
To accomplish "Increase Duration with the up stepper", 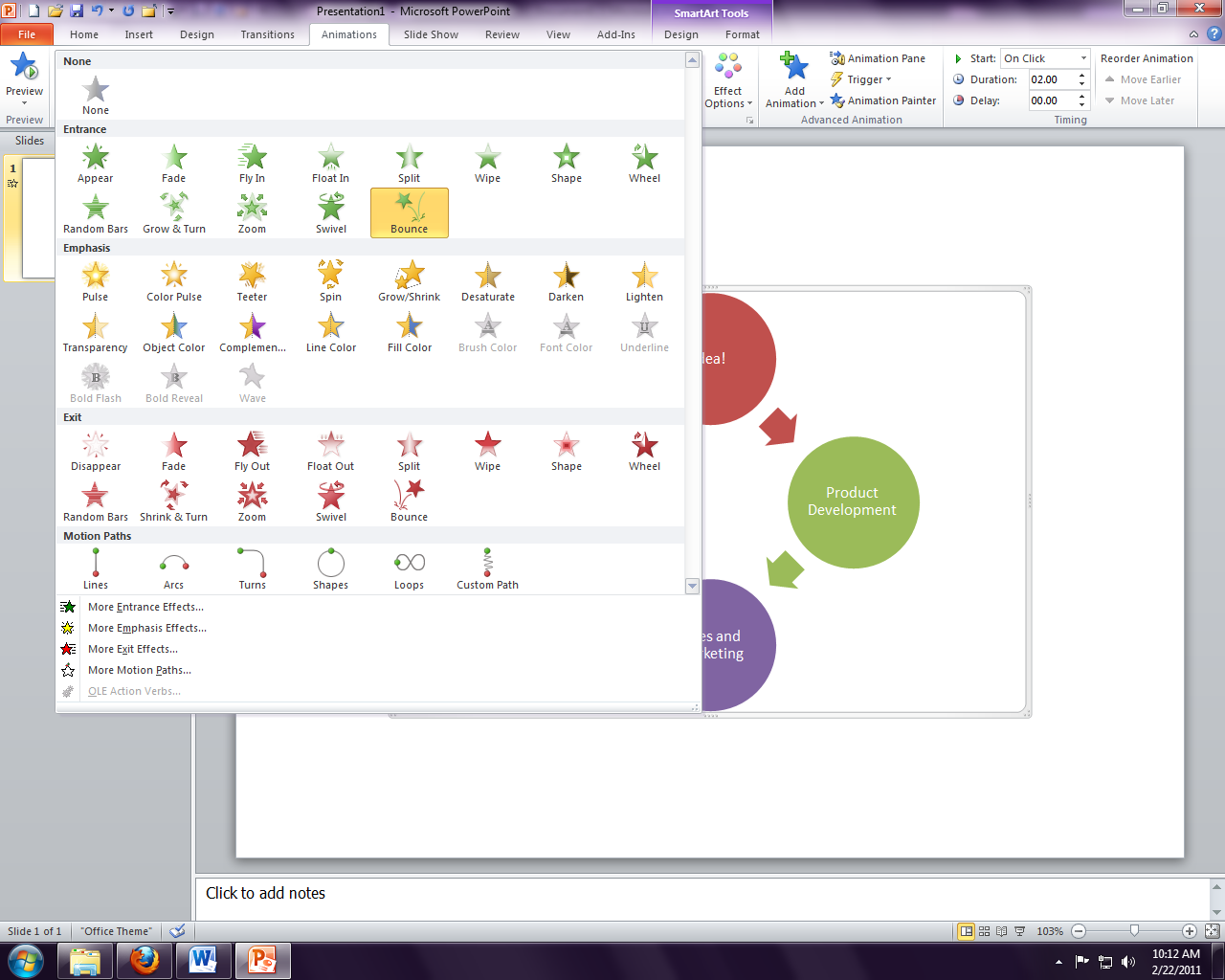I will [x=1082, y=76].
